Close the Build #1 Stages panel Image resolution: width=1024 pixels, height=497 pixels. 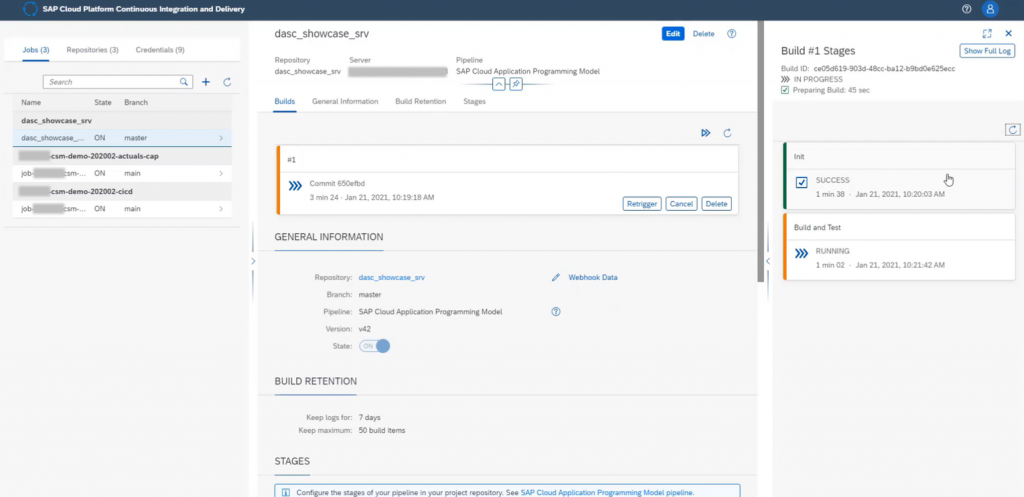click(1008, 33)
